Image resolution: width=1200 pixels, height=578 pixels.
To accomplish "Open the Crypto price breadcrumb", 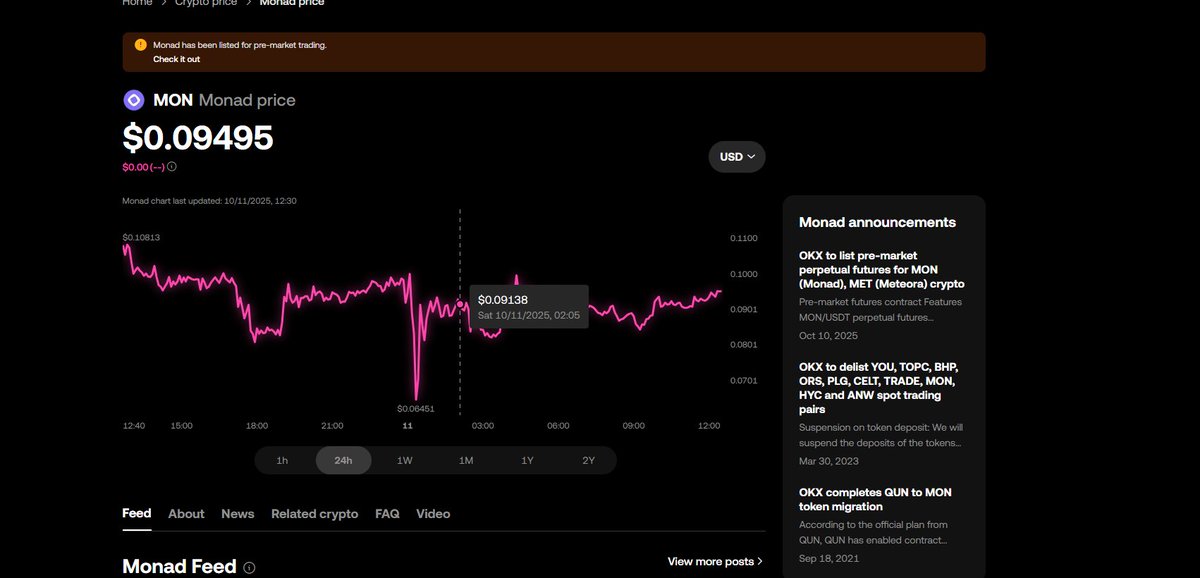I will pyautogui.click(x=208, y=3).
